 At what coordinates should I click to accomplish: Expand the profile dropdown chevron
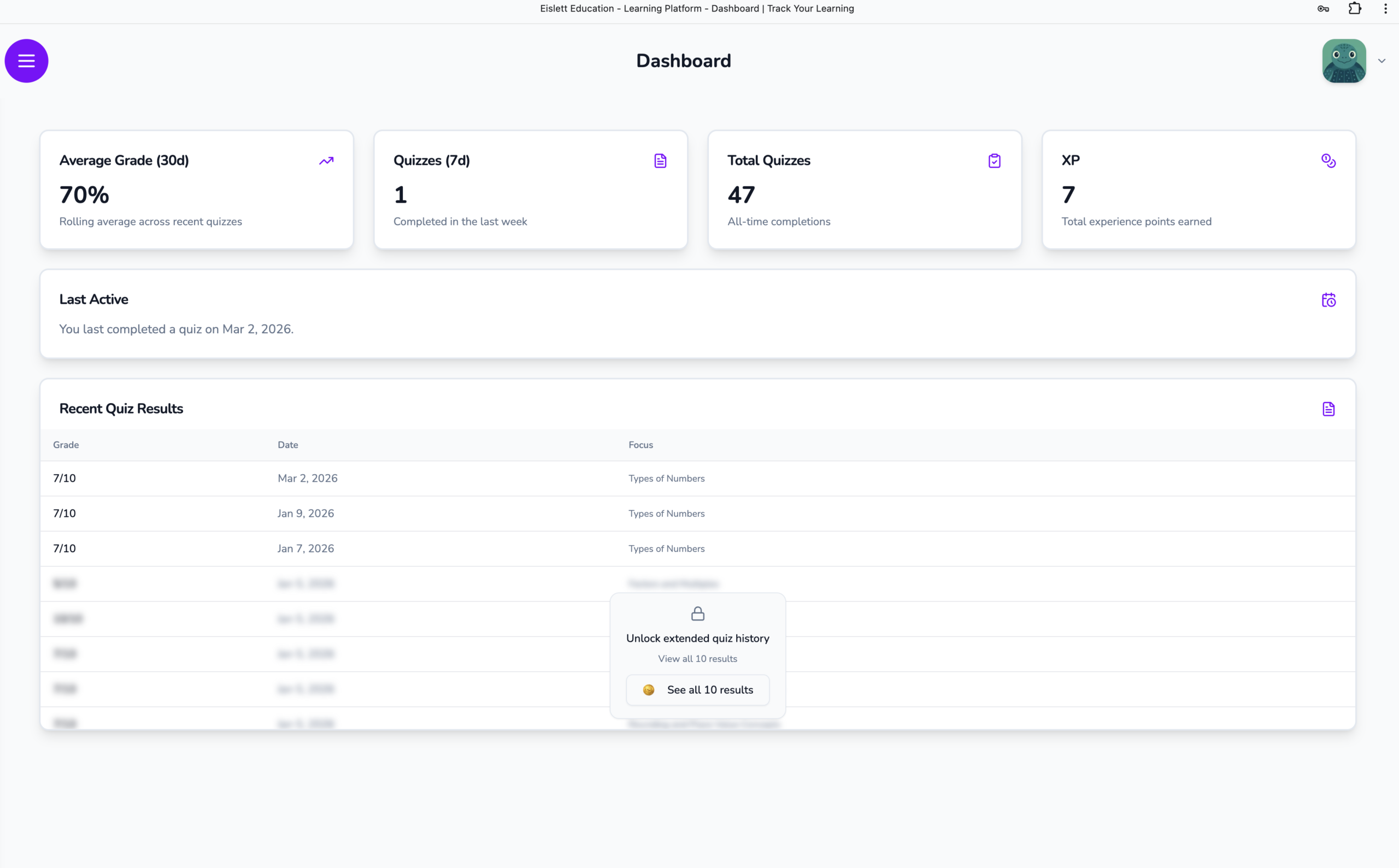click(x=1381, y=61)
